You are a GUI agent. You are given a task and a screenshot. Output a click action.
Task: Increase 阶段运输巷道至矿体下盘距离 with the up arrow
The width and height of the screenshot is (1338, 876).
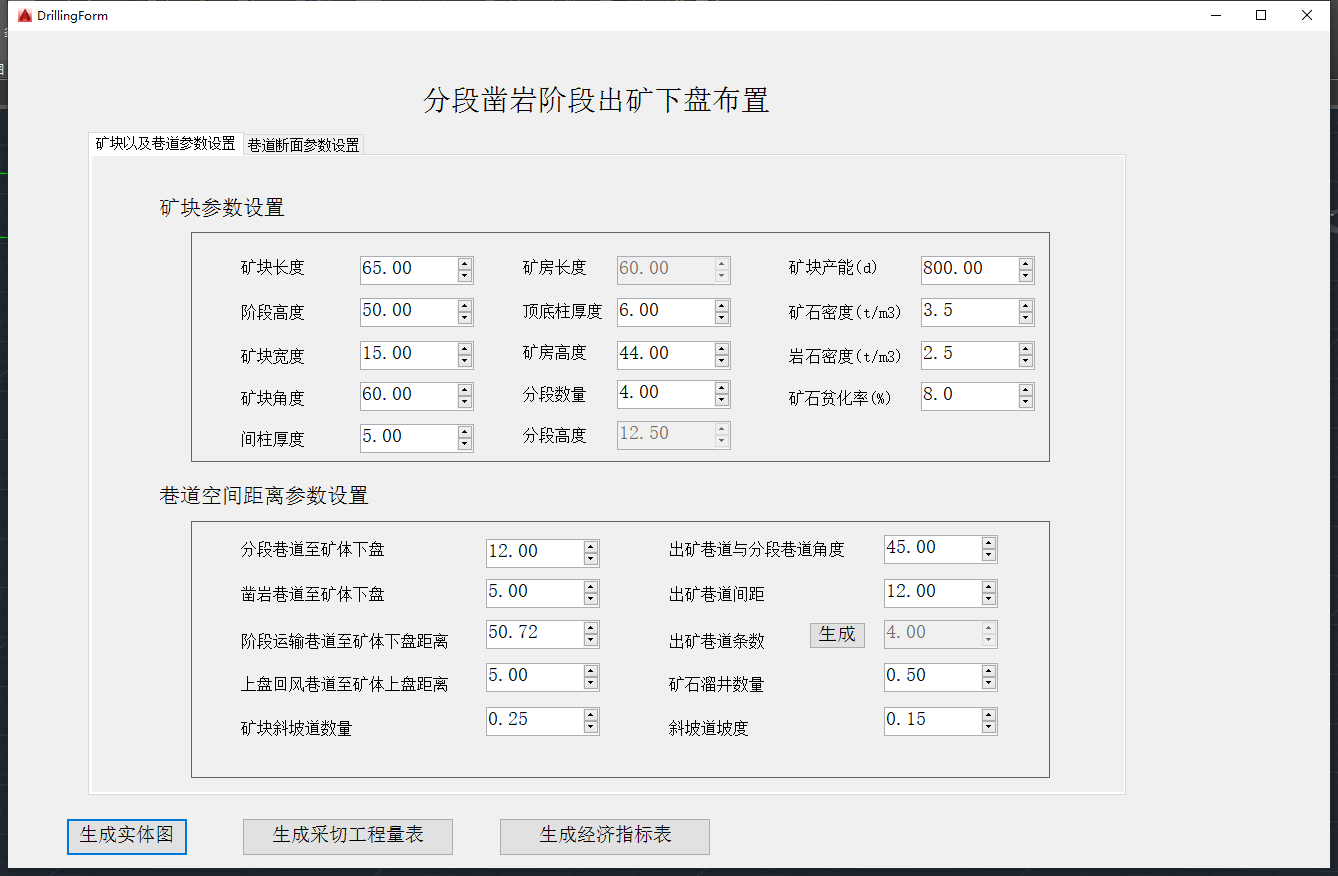591,628
